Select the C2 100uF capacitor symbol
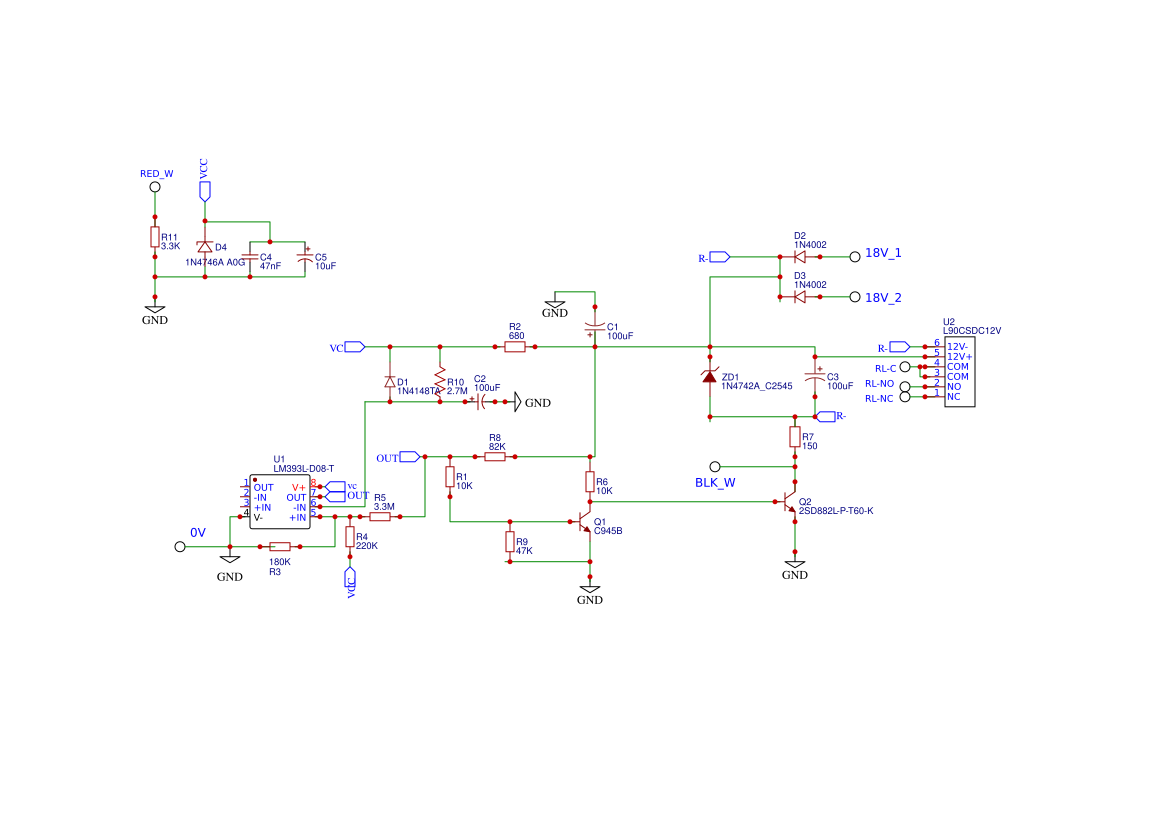1169x827 pixels. click(480, 402)
